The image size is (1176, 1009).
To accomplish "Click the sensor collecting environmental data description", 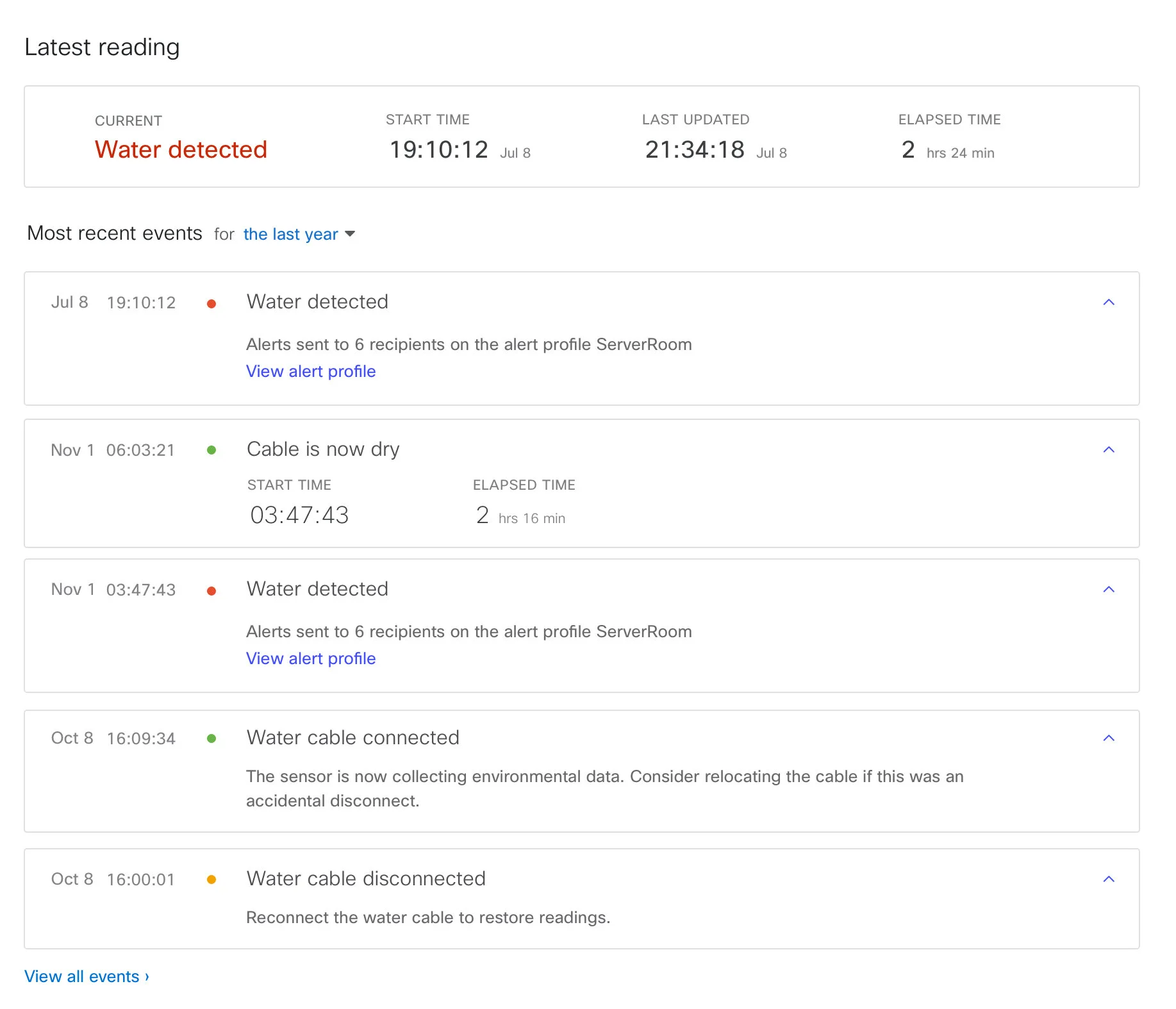I will [605, 788].
